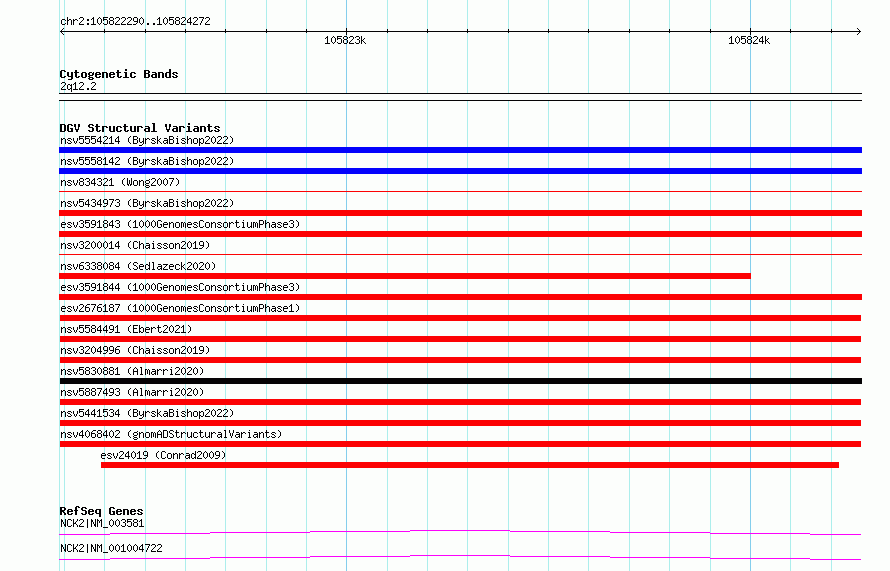Image resolution: width=890 pixels, height=571 pixels.
Task: Open esv3591843 (1000GenomesConsortiumPhase3) label
Action: click(x=180, y=224)
